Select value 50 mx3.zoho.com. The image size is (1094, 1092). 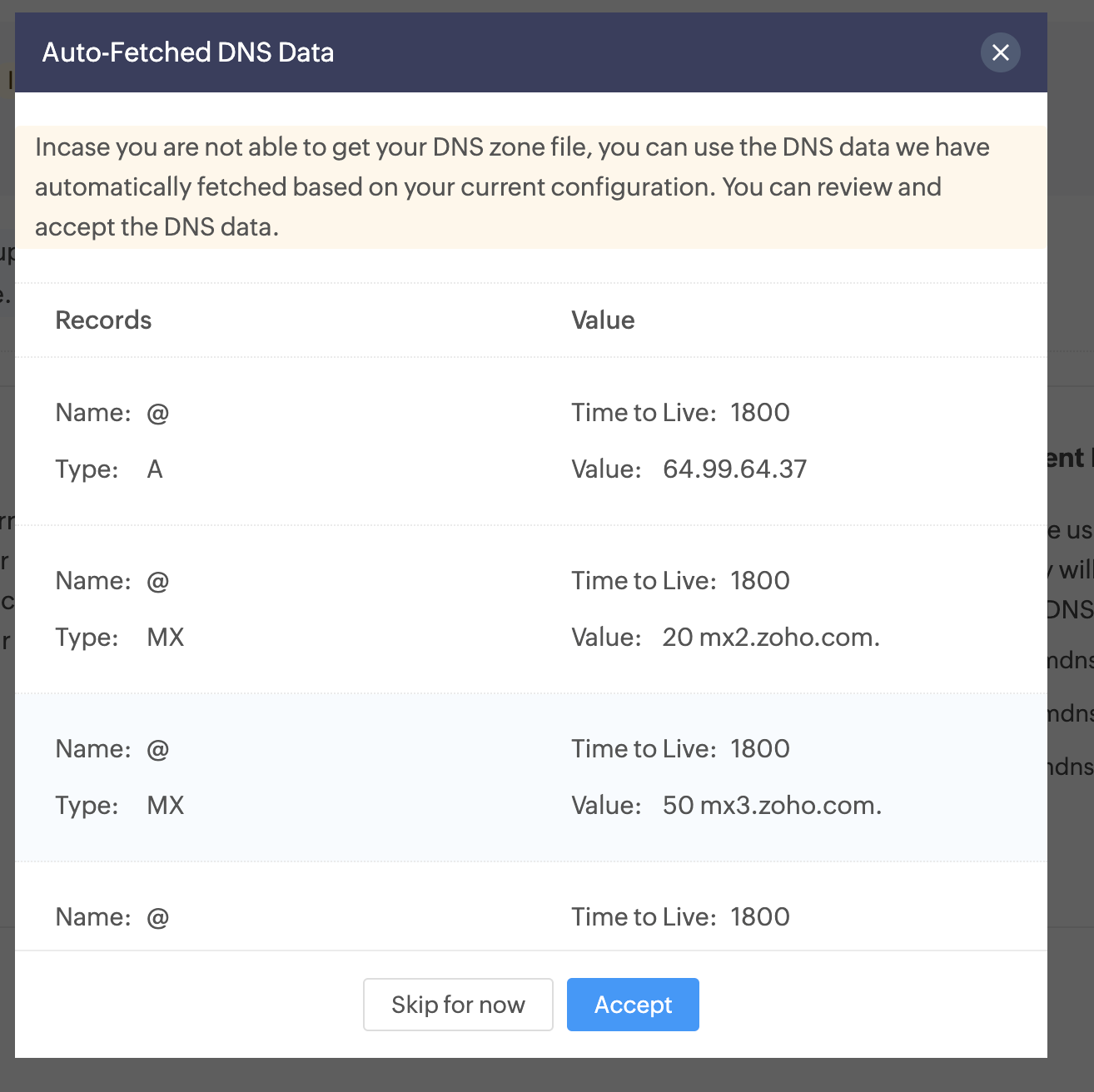tap(772, 805)
